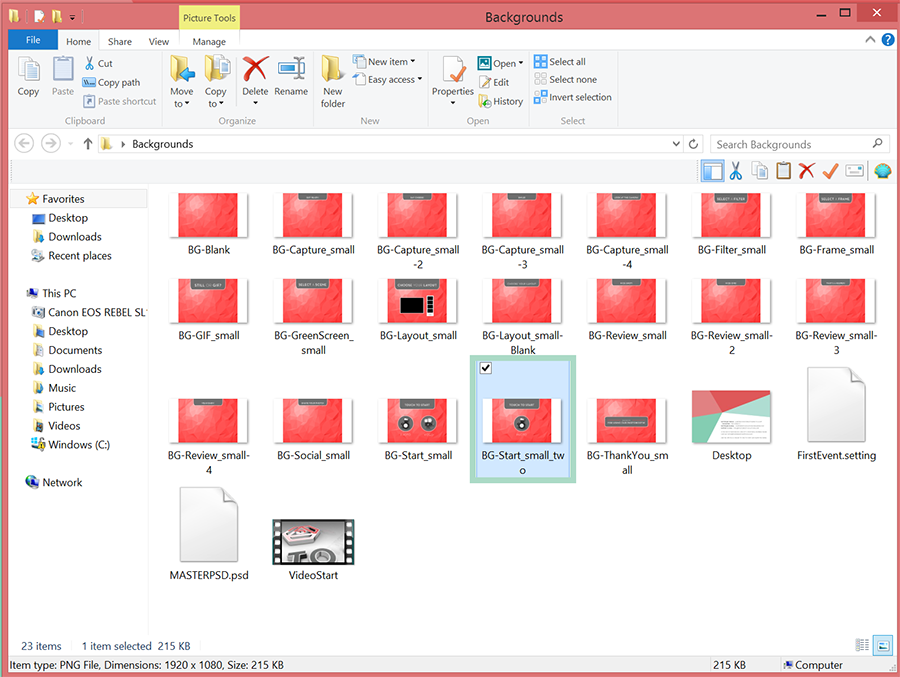Select the Cut scissors icon on the toolbar
The image size is (900, 677).
736,170
